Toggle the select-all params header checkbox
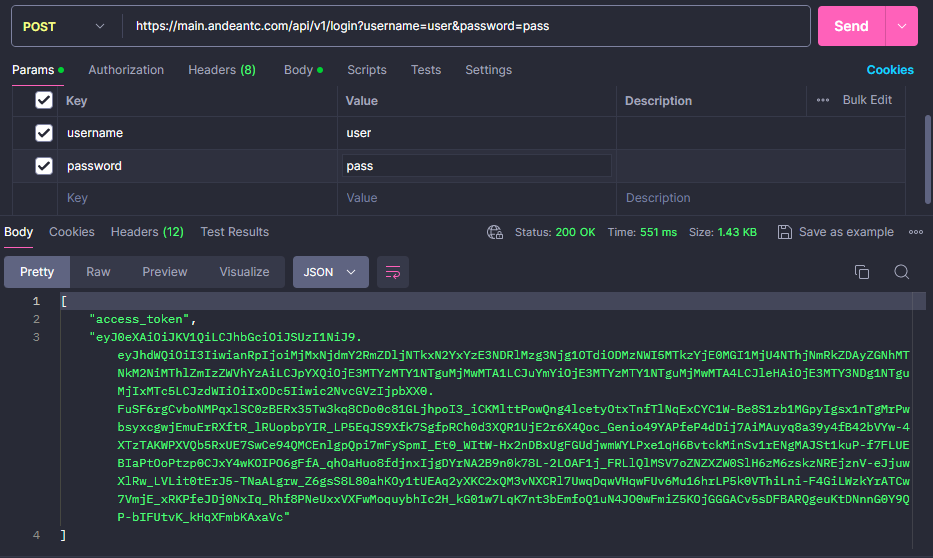This screenshot has width=933, height=558. coord(44,100)
